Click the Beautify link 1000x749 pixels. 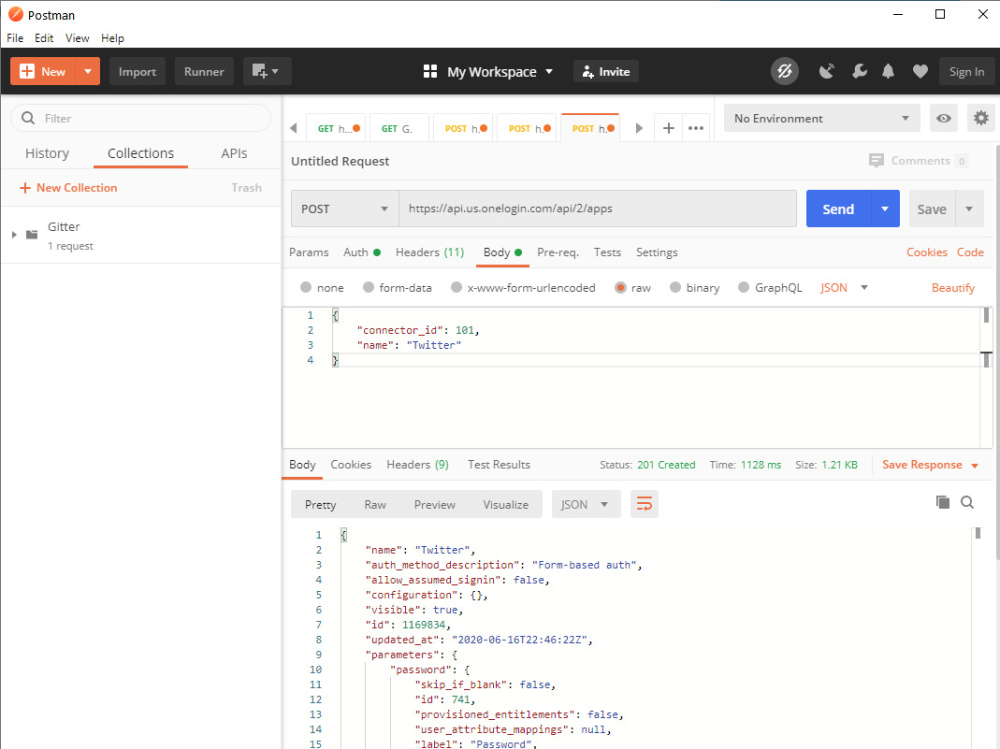click(x=953, y=288)
